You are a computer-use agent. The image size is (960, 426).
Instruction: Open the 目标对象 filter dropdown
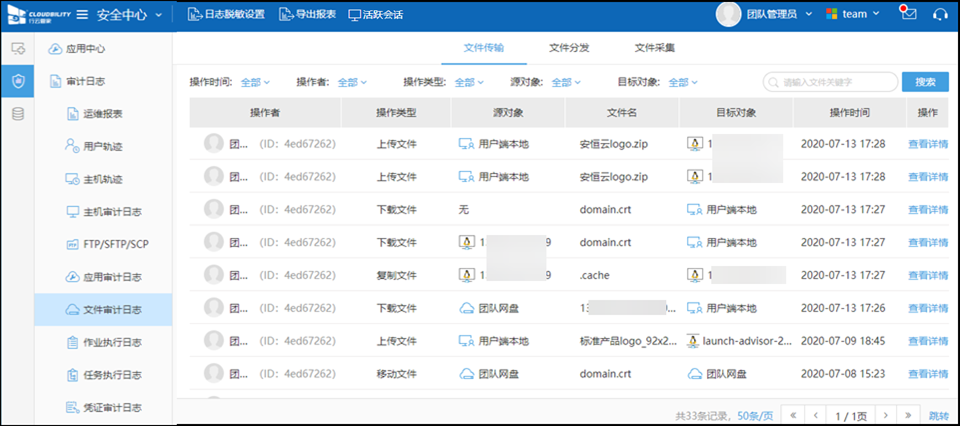682,82
